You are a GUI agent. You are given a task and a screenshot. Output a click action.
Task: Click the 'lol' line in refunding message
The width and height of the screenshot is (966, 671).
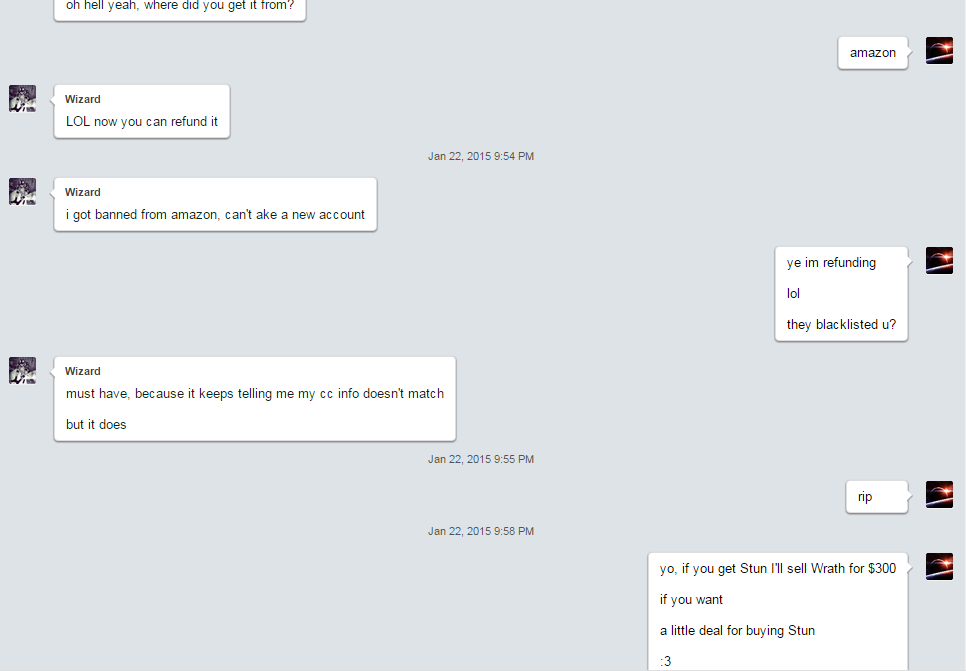pos(793,294)
